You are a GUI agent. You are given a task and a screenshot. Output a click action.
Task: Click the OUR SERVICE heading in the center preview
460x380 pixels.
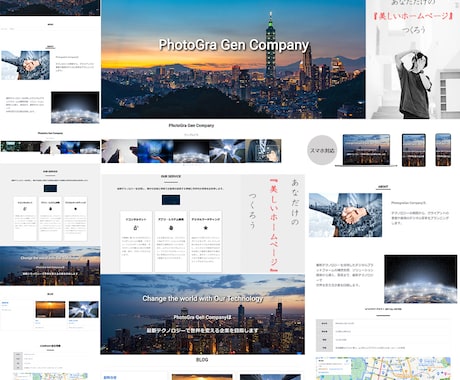(171, 176)
